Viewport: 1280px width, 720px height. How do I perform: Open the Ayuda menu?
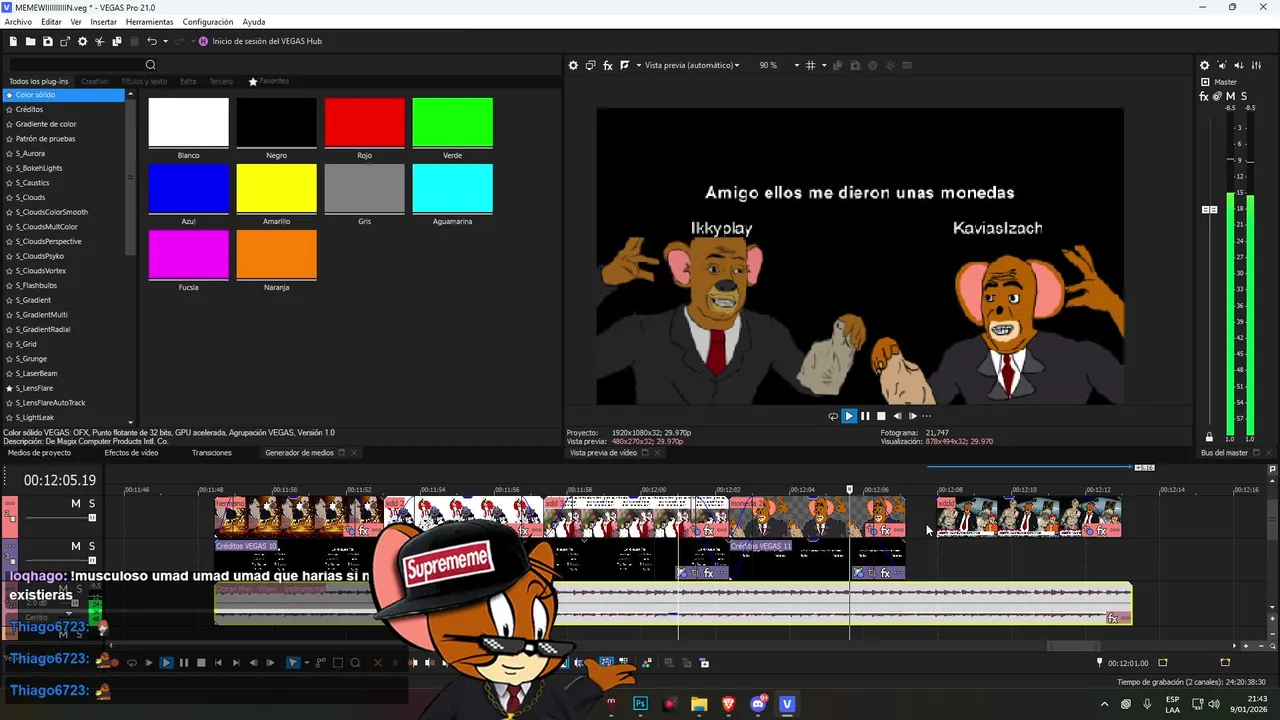(254, 22)
